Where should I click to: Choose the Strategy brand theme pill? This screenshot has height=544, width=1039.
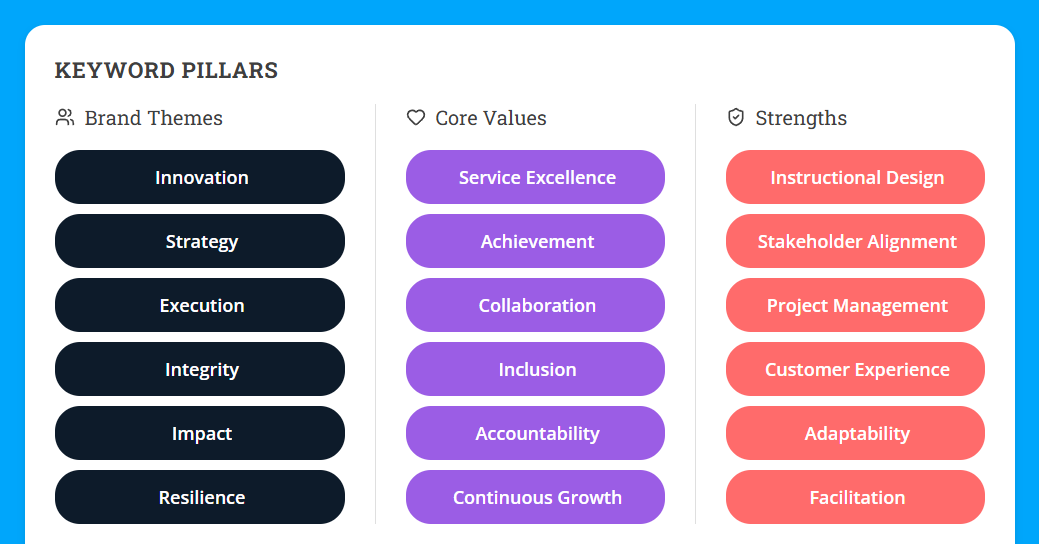tap(200, 241)
